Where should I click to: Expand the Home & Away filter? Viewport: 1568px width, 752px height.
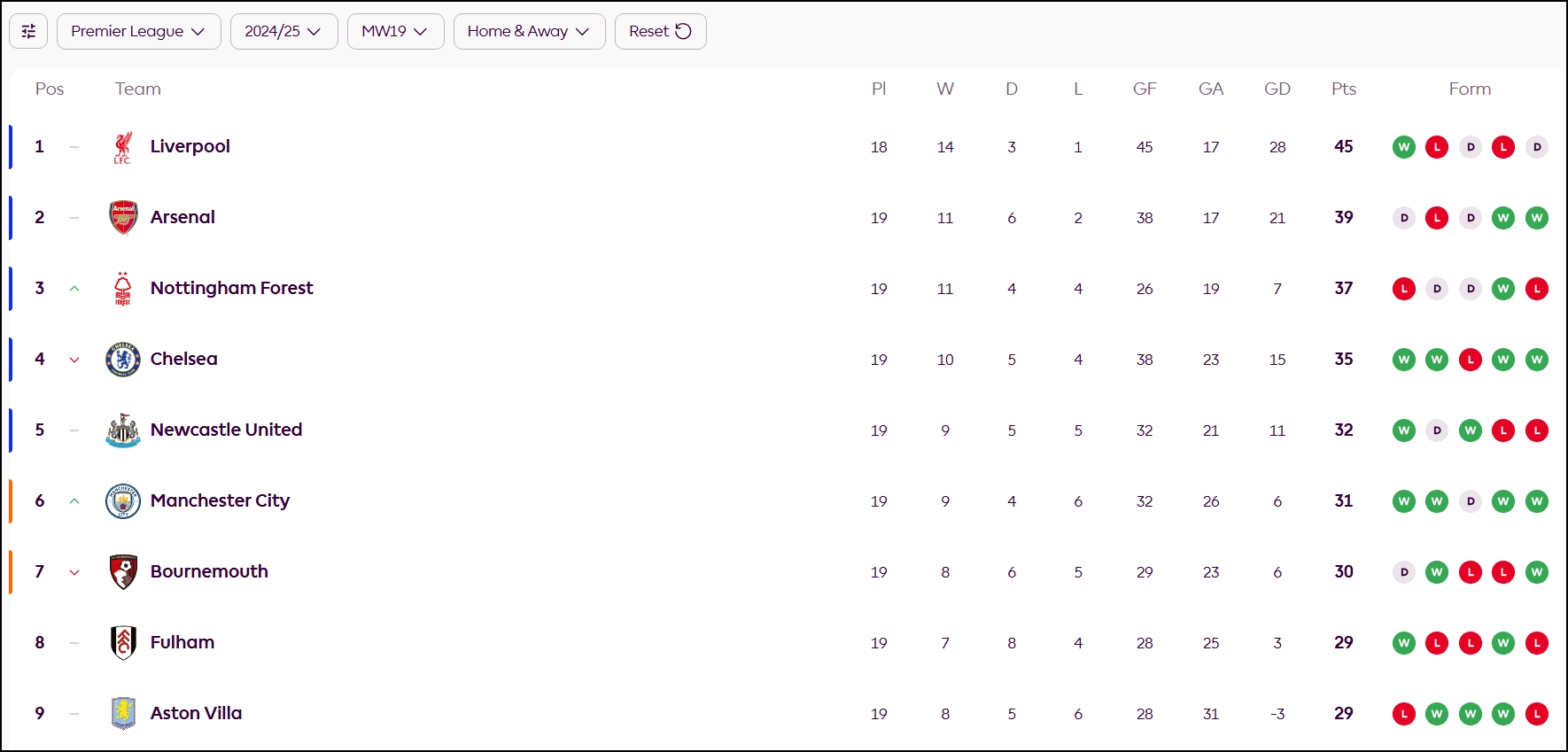(x=529, y=32)
